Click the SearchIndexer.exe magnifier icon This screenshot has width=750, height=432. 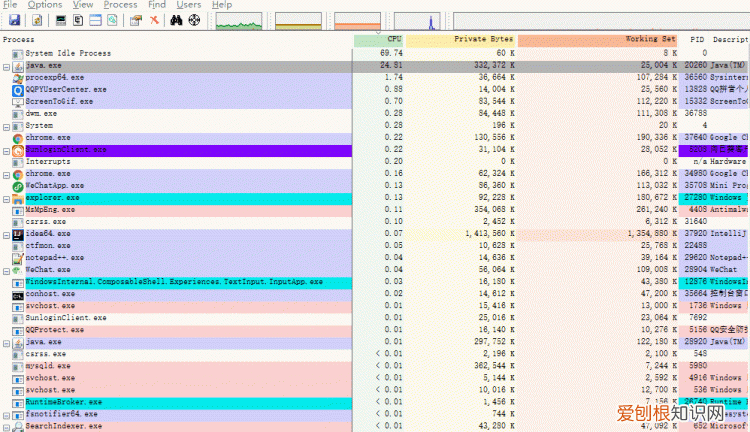click(18, 427)
